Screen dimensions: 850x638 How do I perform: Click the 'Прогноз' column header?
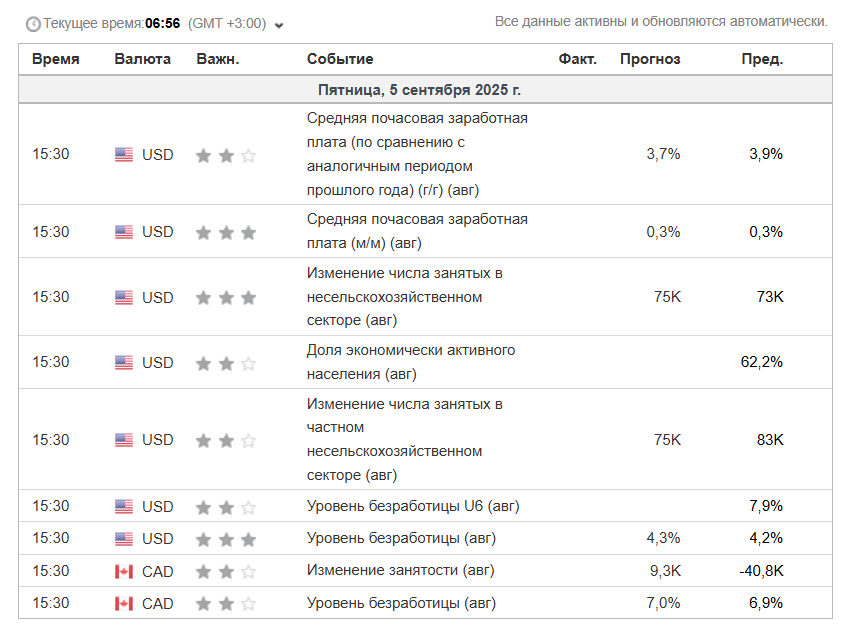pos(650,59)
